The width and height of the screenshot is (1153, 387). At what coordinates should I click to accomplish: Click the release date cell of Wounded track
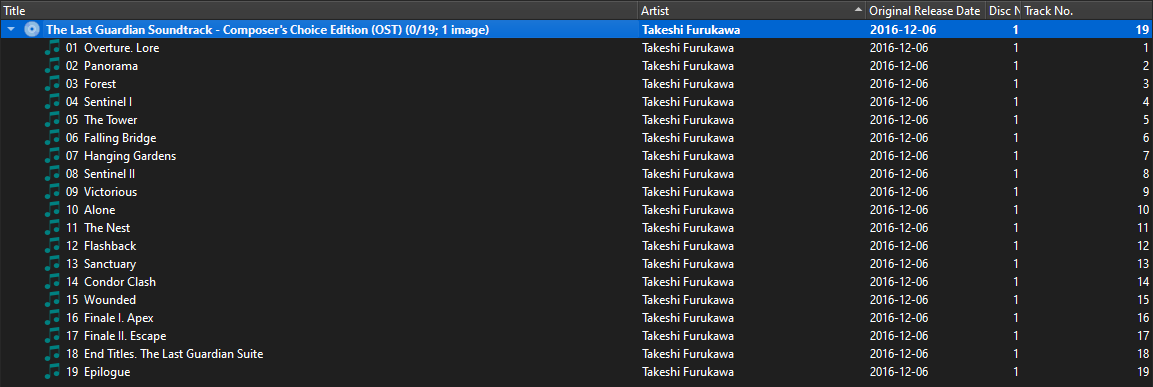click(x=899, y=299)
